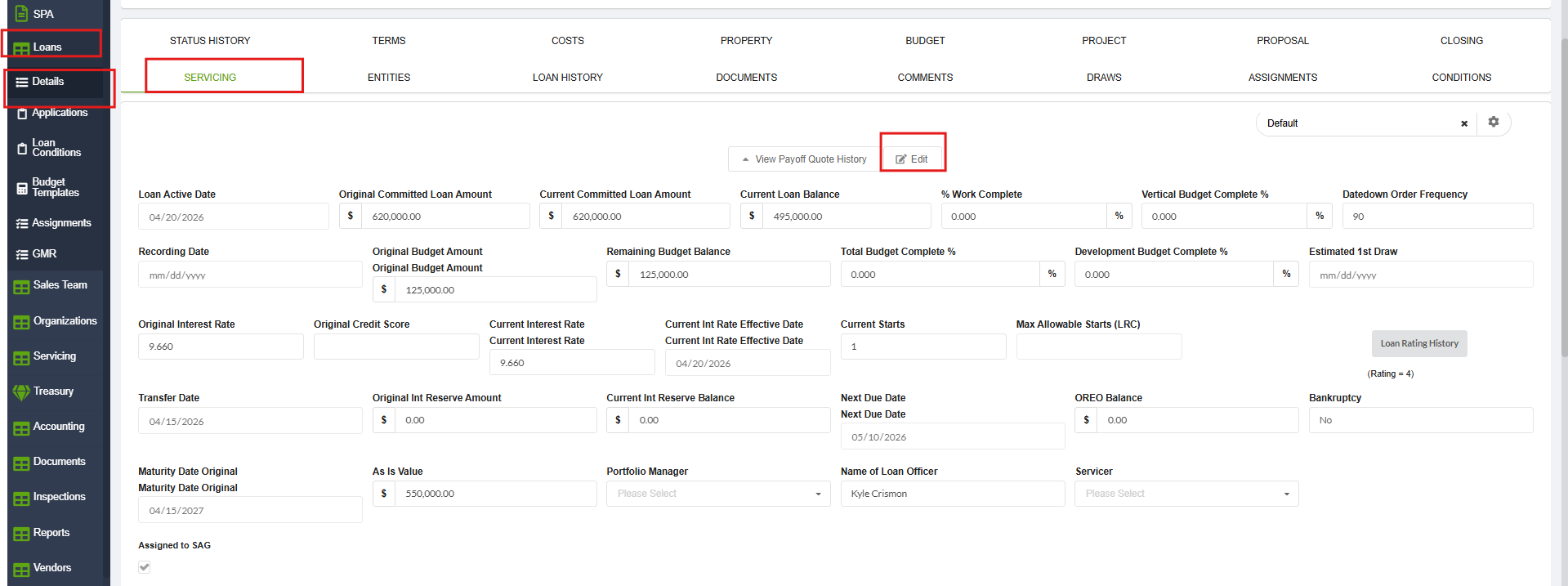Click the Assignments list icon

(x=22, y=223)
